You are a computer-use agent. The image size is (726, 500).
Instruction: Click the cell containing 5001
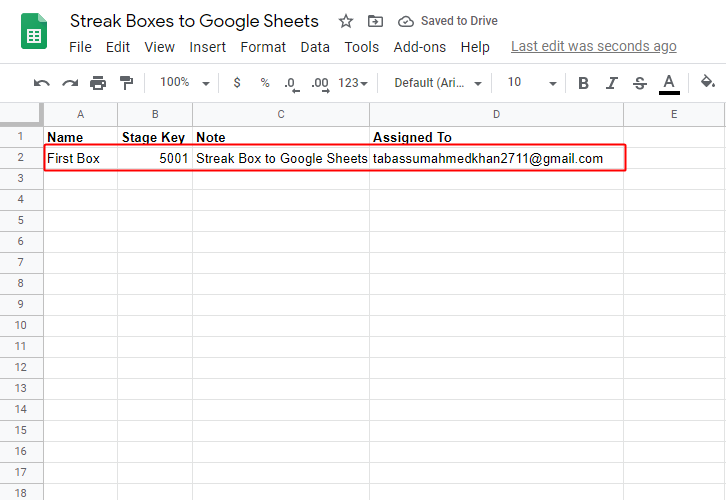155,158
